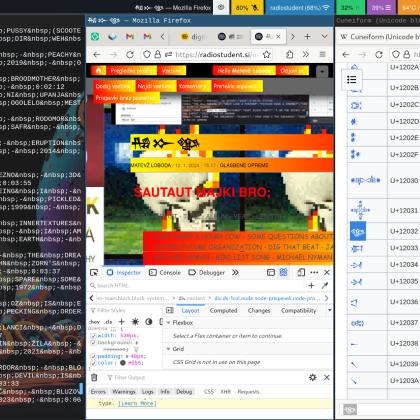Image resolution: width=420 pixels, height=420 pixels.
Task: Uncheck the color #555 declaration
Action: [x=93, y=363]
